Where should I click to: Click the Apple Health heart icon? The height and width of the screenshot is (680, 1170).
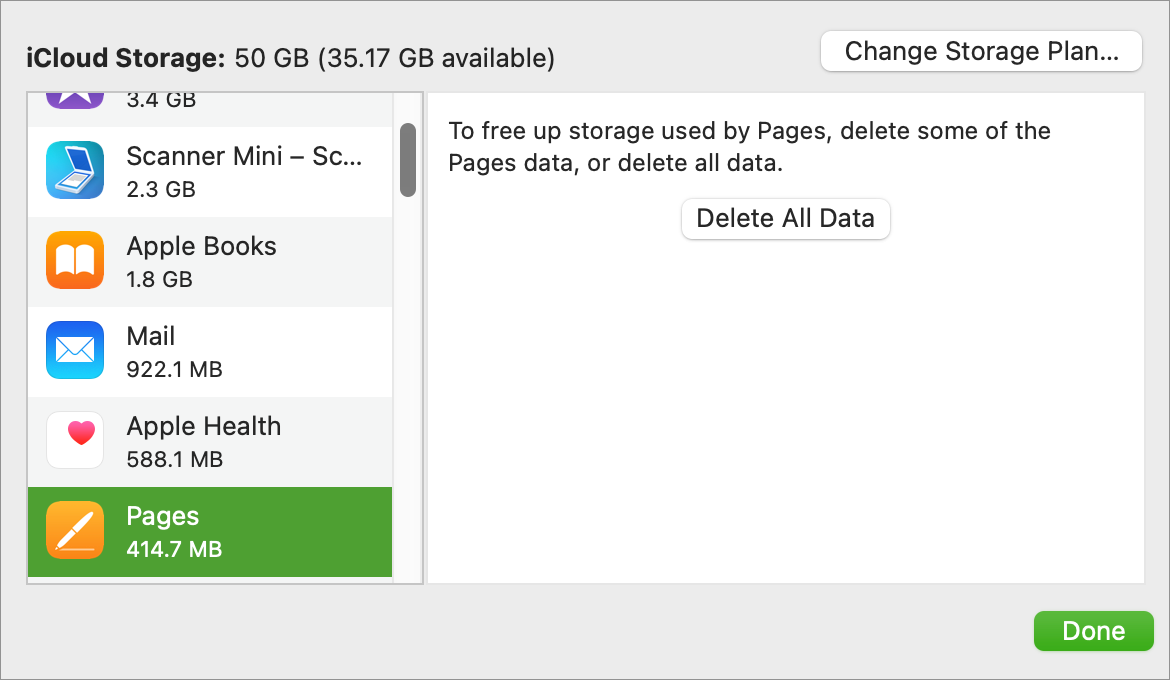75,440
